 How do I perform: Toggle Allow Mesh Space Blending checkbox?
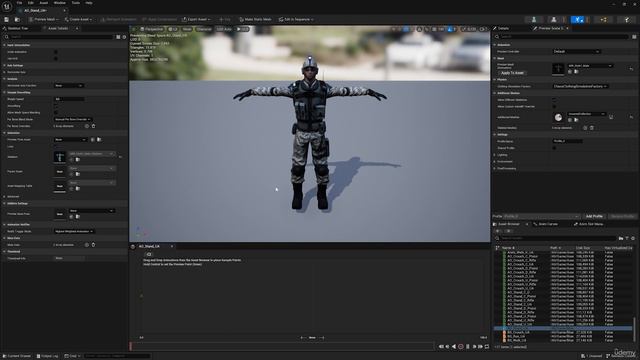click(x=56, y=112)
